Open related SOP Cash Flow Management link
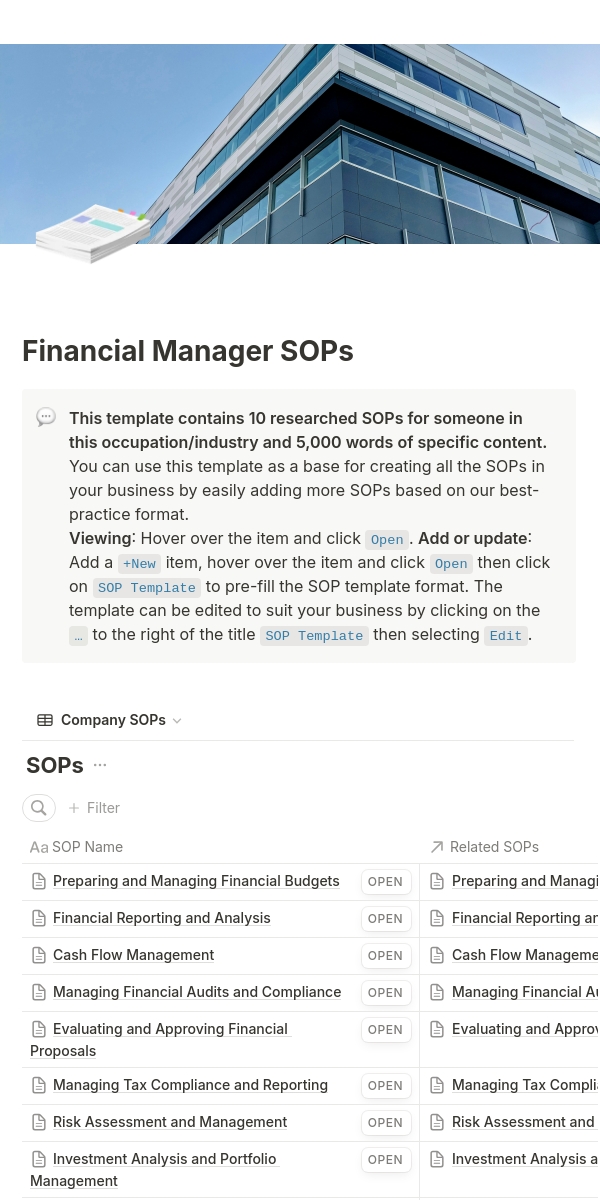This screenshot has width=600, height=1200. tap(525, 955)
